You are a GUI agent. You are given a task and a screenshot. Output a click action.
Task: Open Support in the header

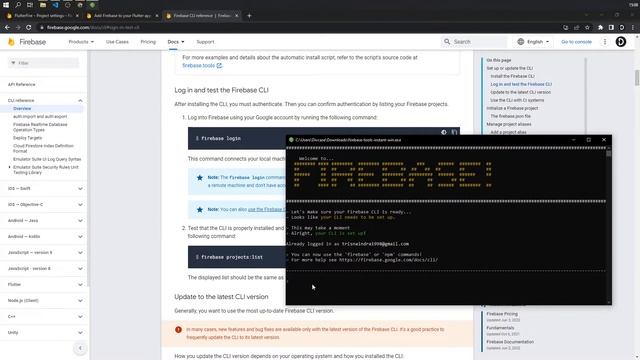[205, 42]
